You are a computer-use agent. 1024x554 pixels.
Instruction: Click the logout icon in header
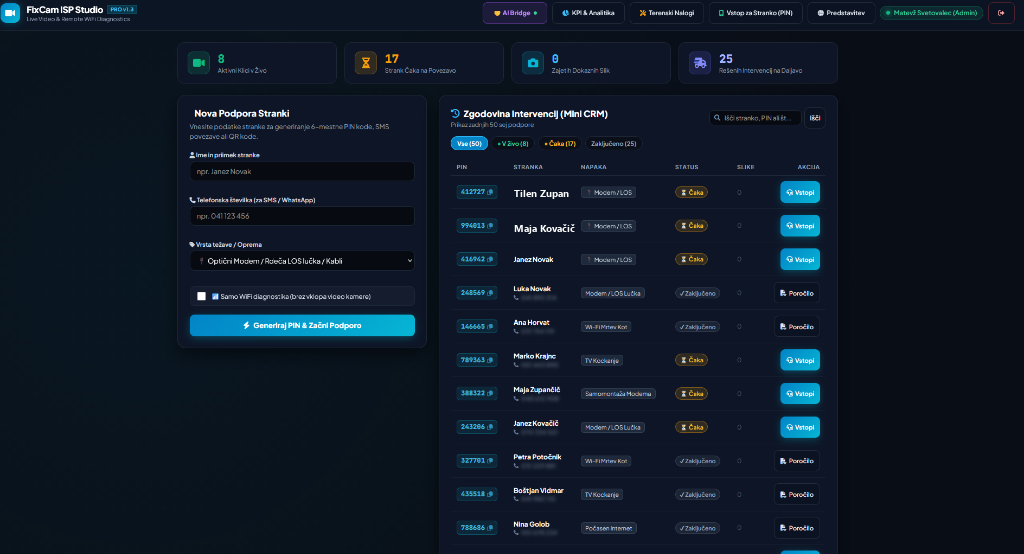(x=1001, y=13)
